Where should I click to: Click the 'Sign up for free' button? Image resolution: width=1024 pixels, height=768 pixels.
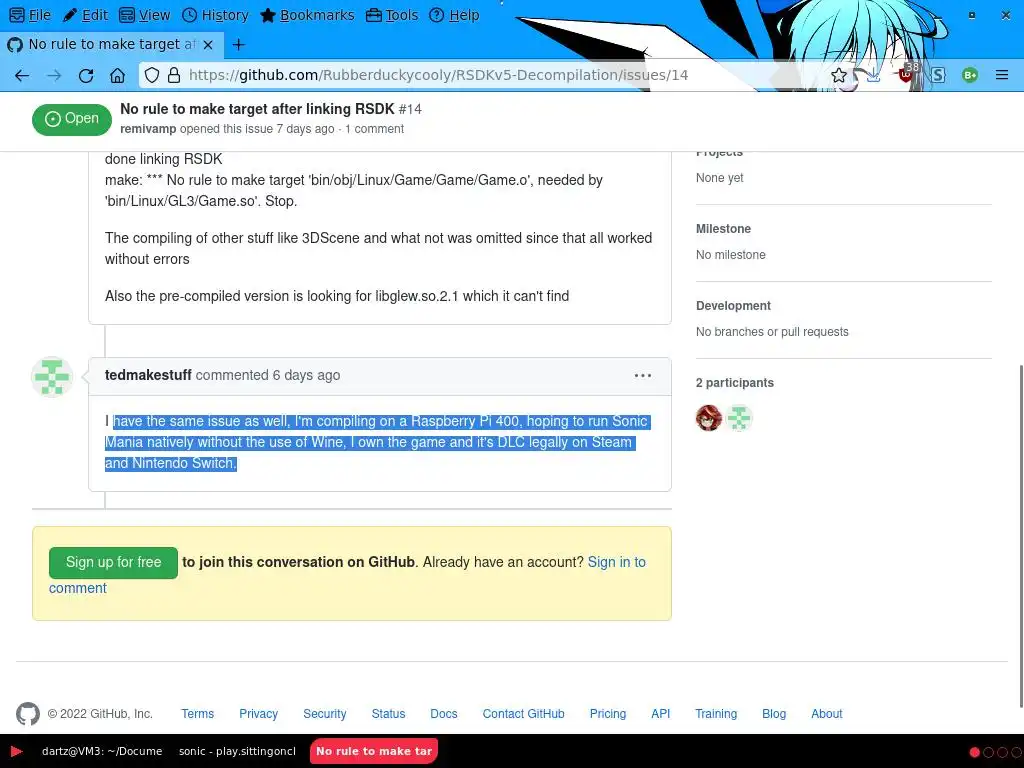click(113, 562)
